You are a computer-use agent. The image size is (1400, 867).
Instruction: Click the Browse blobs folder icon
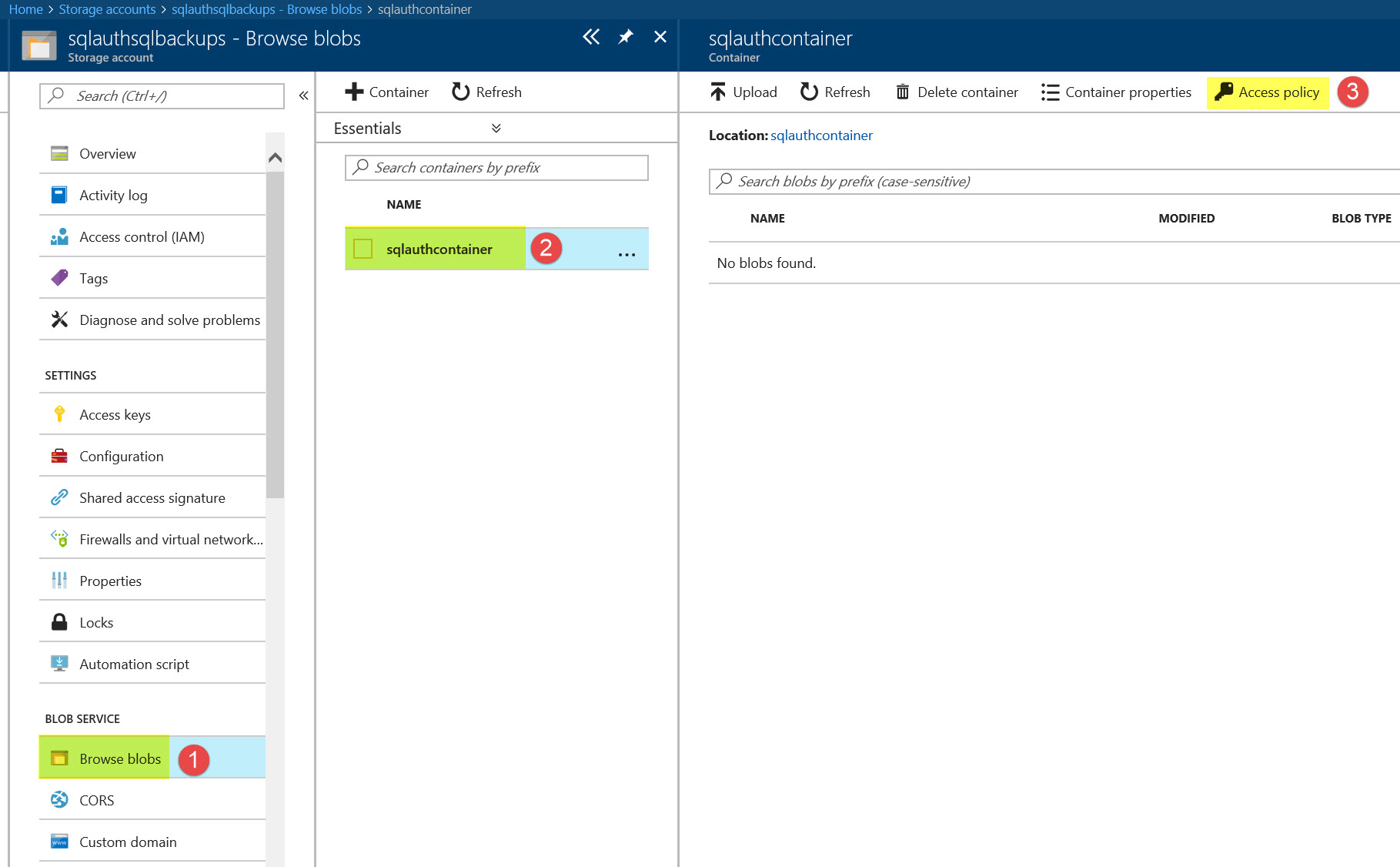pyautogui.click(x=59, y=758)
